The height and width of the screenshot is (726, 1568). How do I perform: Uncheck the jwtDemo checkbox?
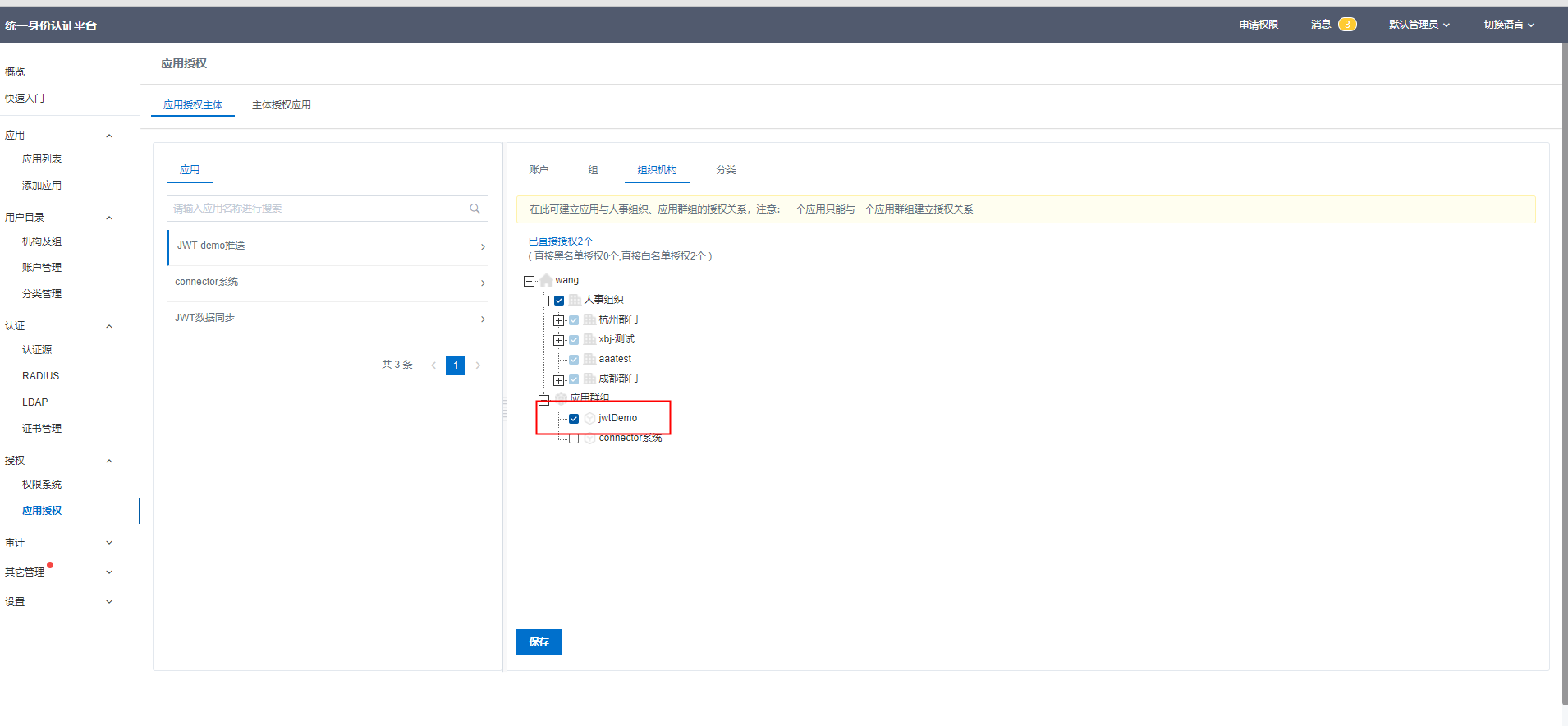(x=574, y=419)
